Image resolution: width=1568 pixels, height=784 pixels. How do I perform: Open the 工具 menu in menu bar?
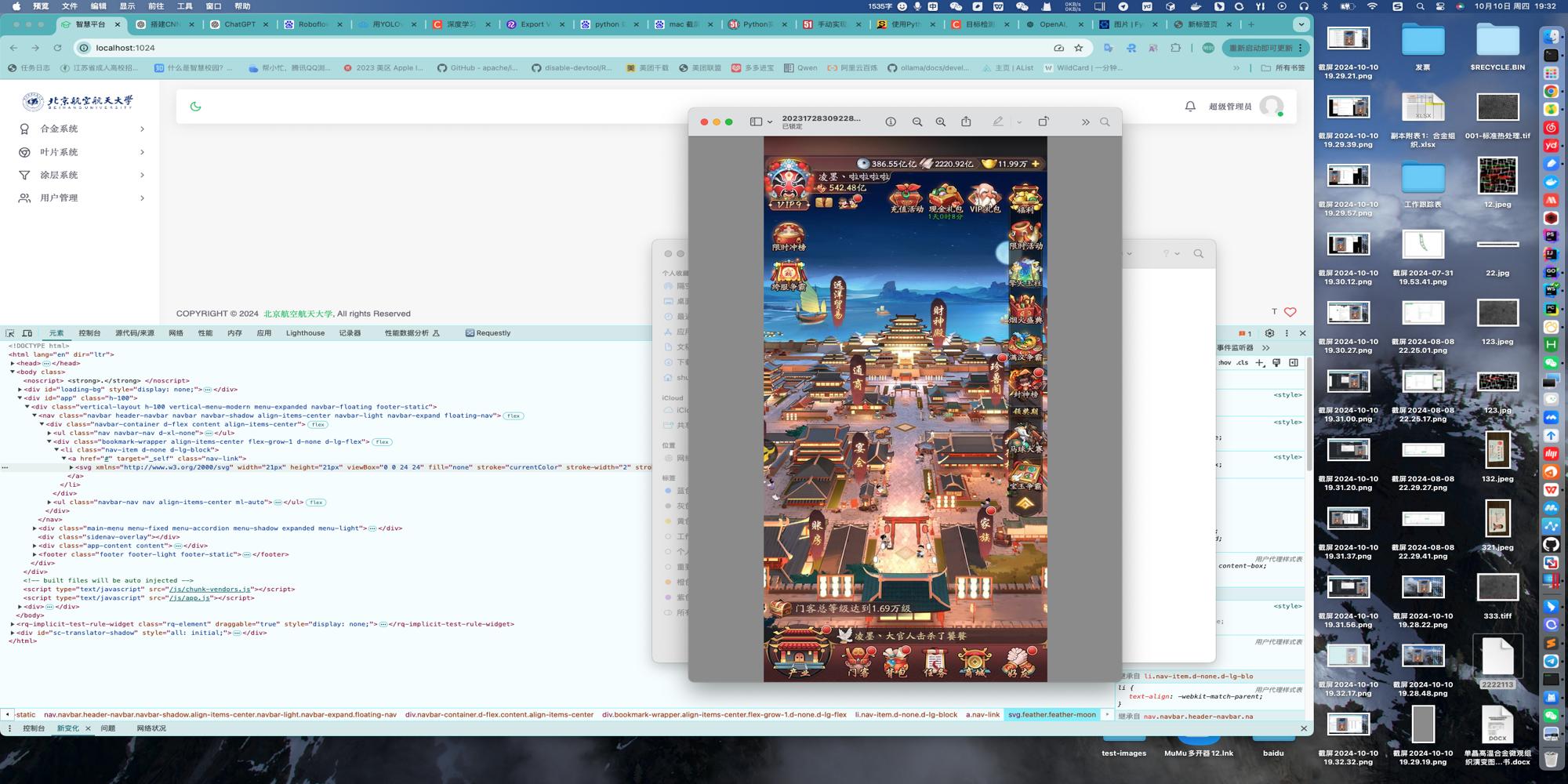(184, 6)
